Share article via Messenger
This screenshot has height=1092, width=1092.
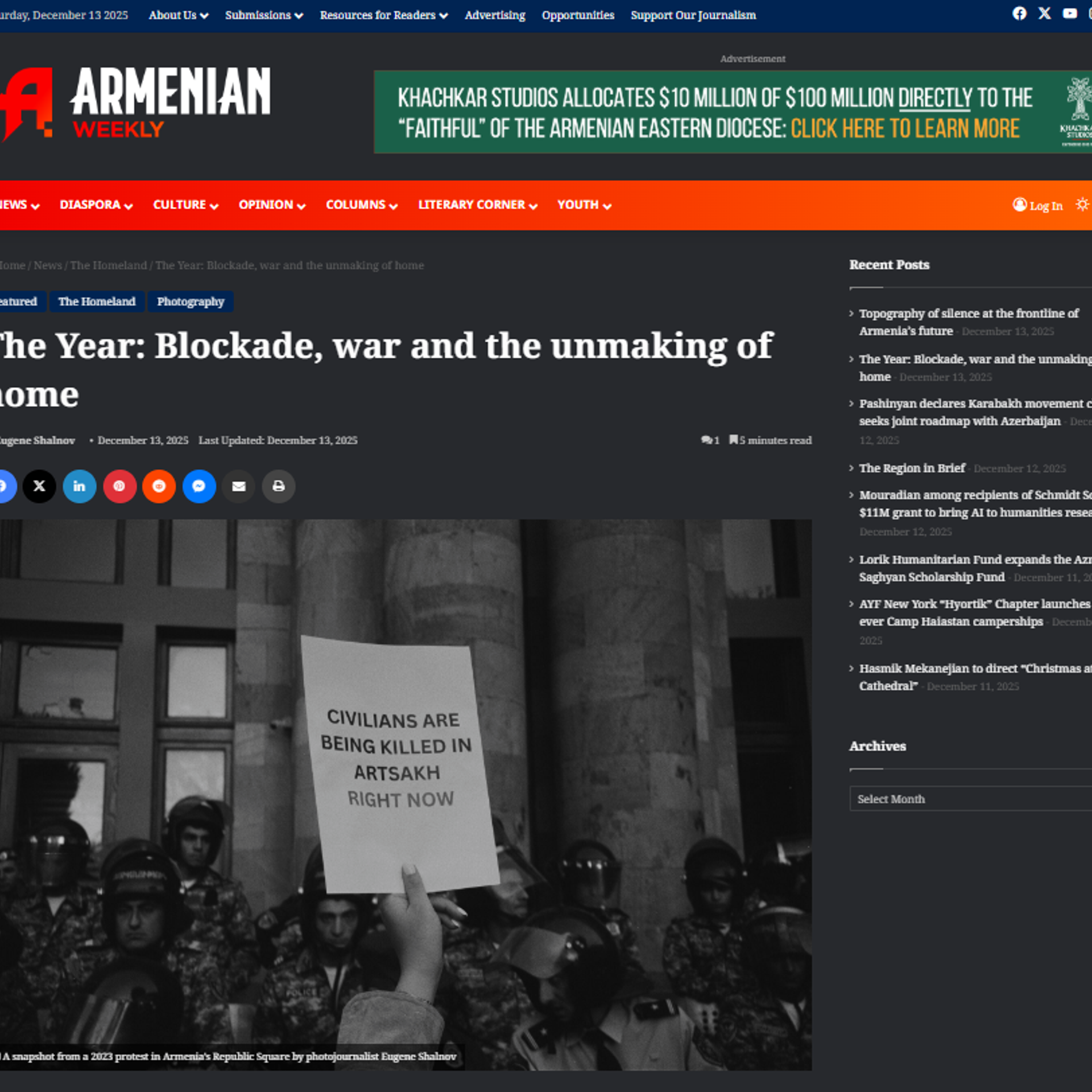click(x=199, y=486)
